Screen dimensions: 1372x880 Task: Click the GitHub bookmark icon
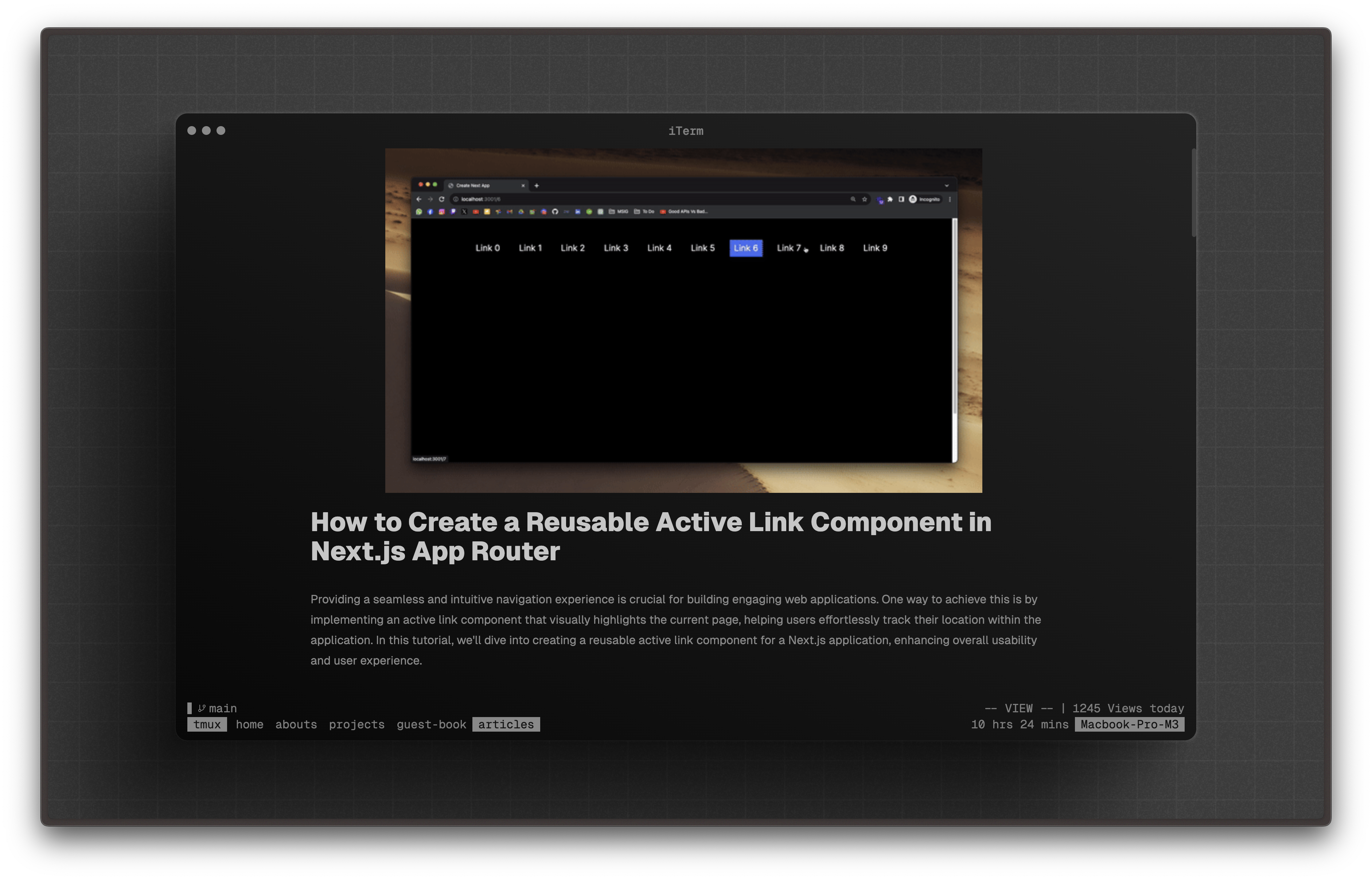click(555, 212)
